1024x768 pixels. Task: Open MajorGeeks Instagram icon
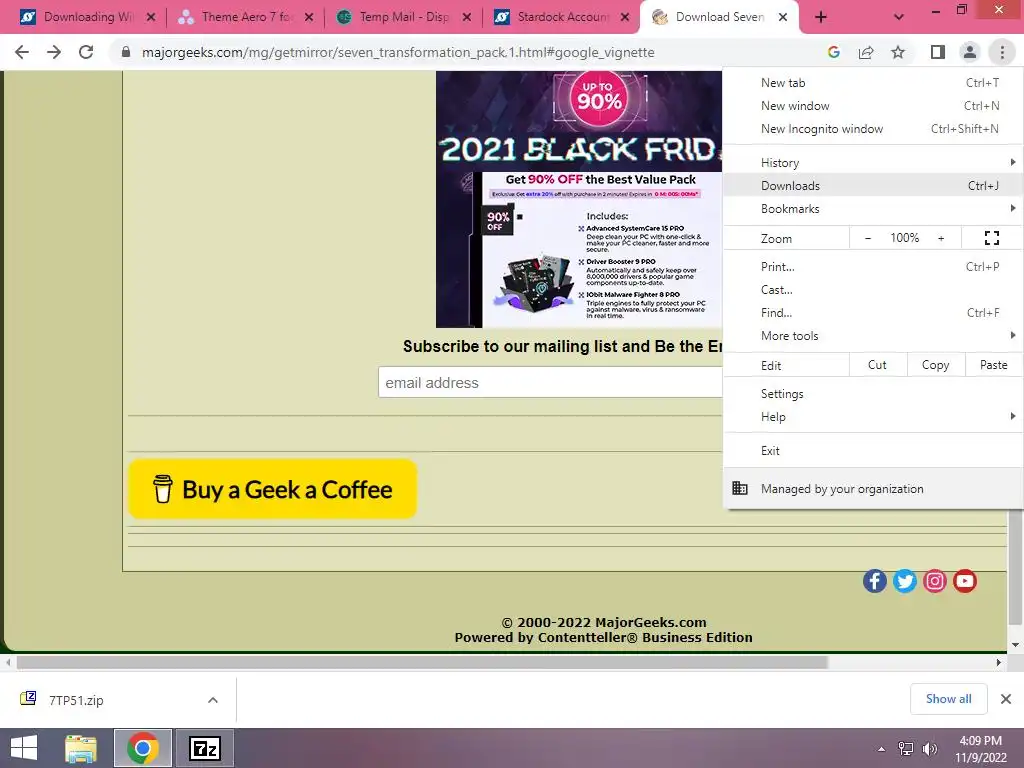pos(935,581)
